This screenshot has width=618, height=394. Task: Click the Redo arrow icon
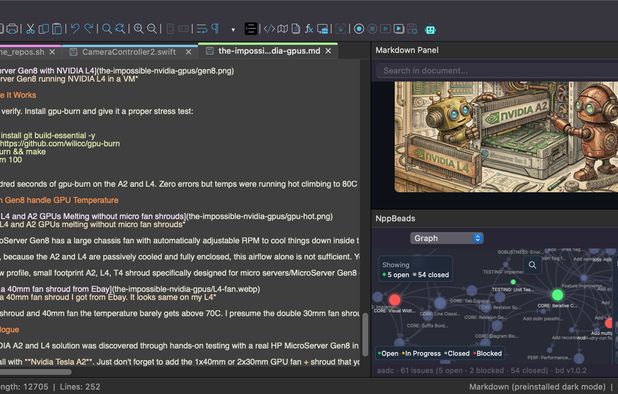[89, 29]
